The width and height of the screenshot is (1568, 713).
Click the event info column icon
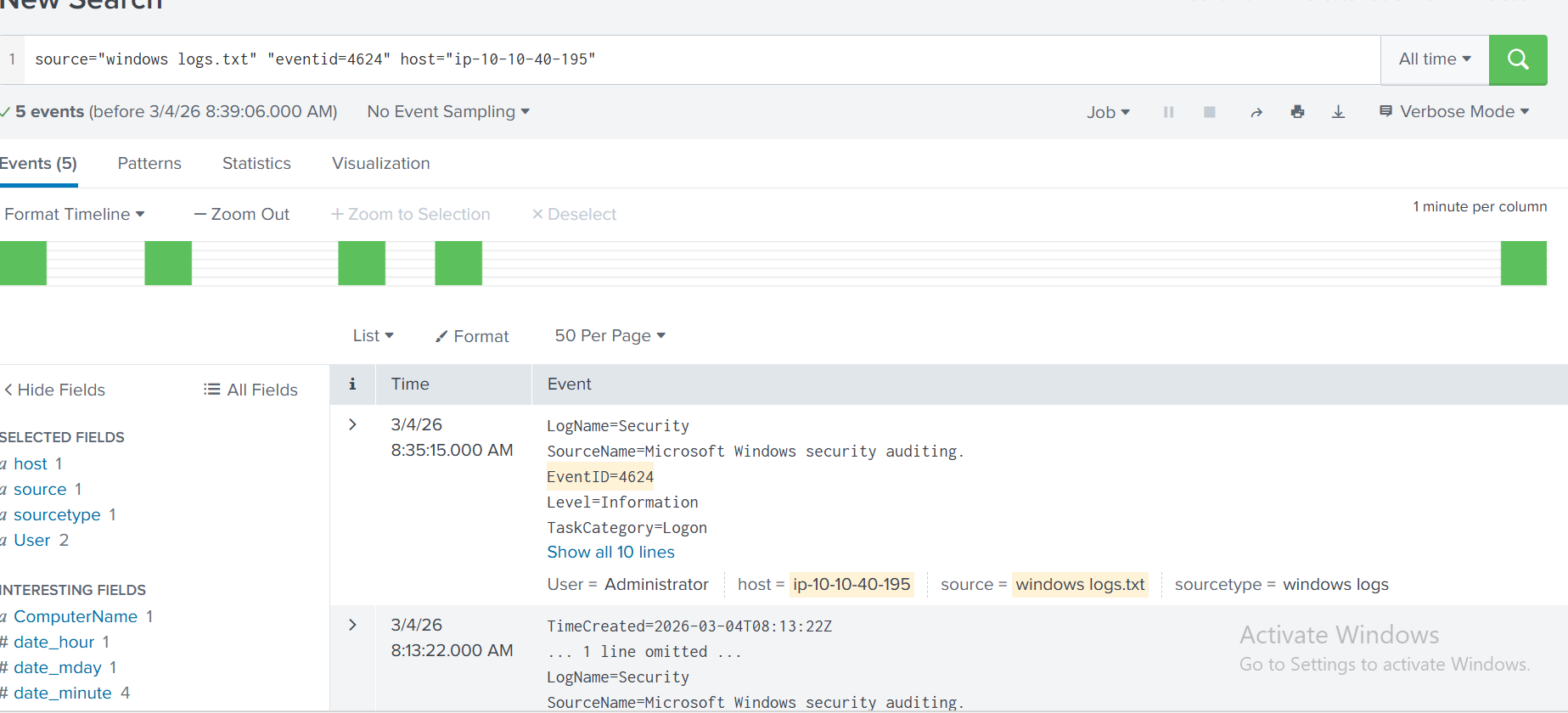(352, 385)
